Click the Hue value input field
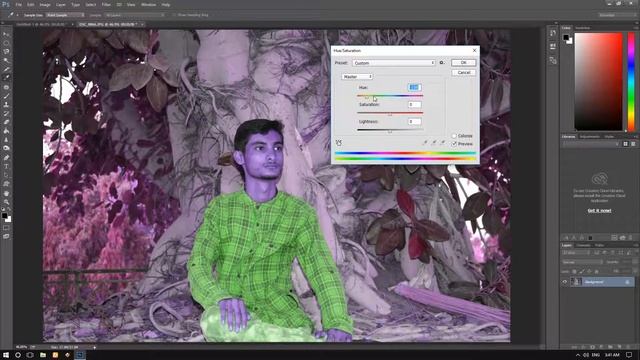 (x=414, y=87)
